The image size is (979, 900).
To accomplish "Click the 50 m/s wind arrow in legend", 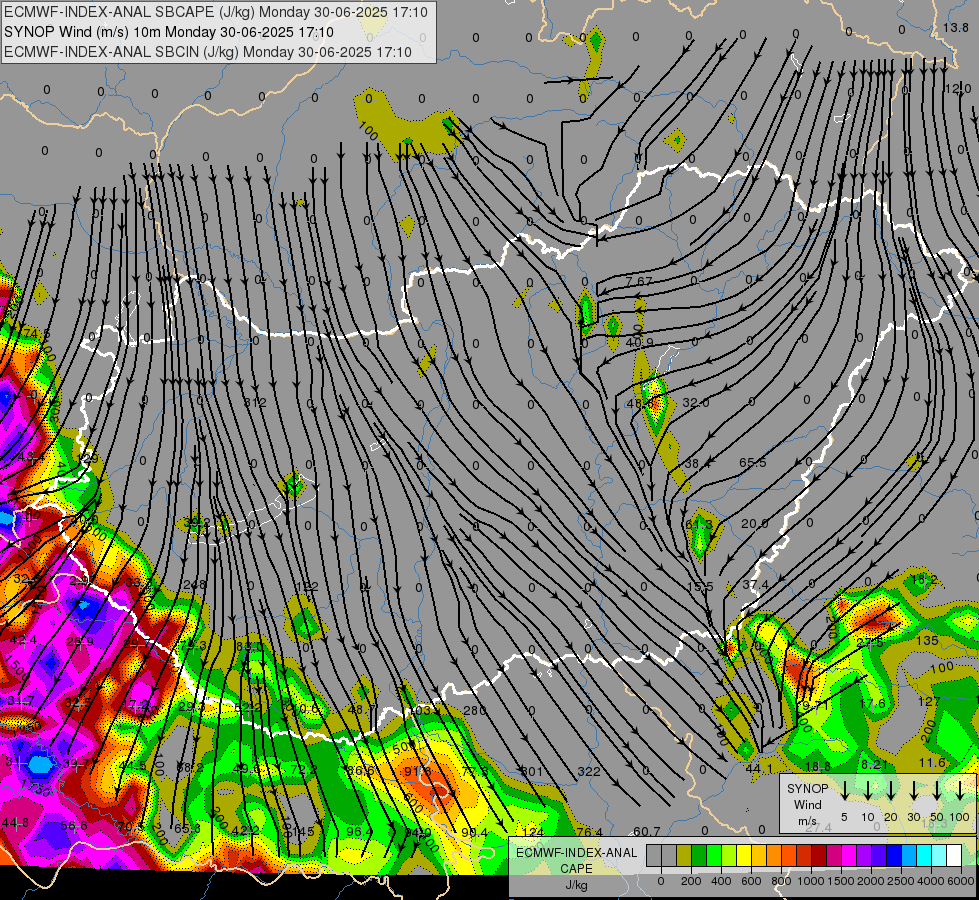I will (937, 790).
